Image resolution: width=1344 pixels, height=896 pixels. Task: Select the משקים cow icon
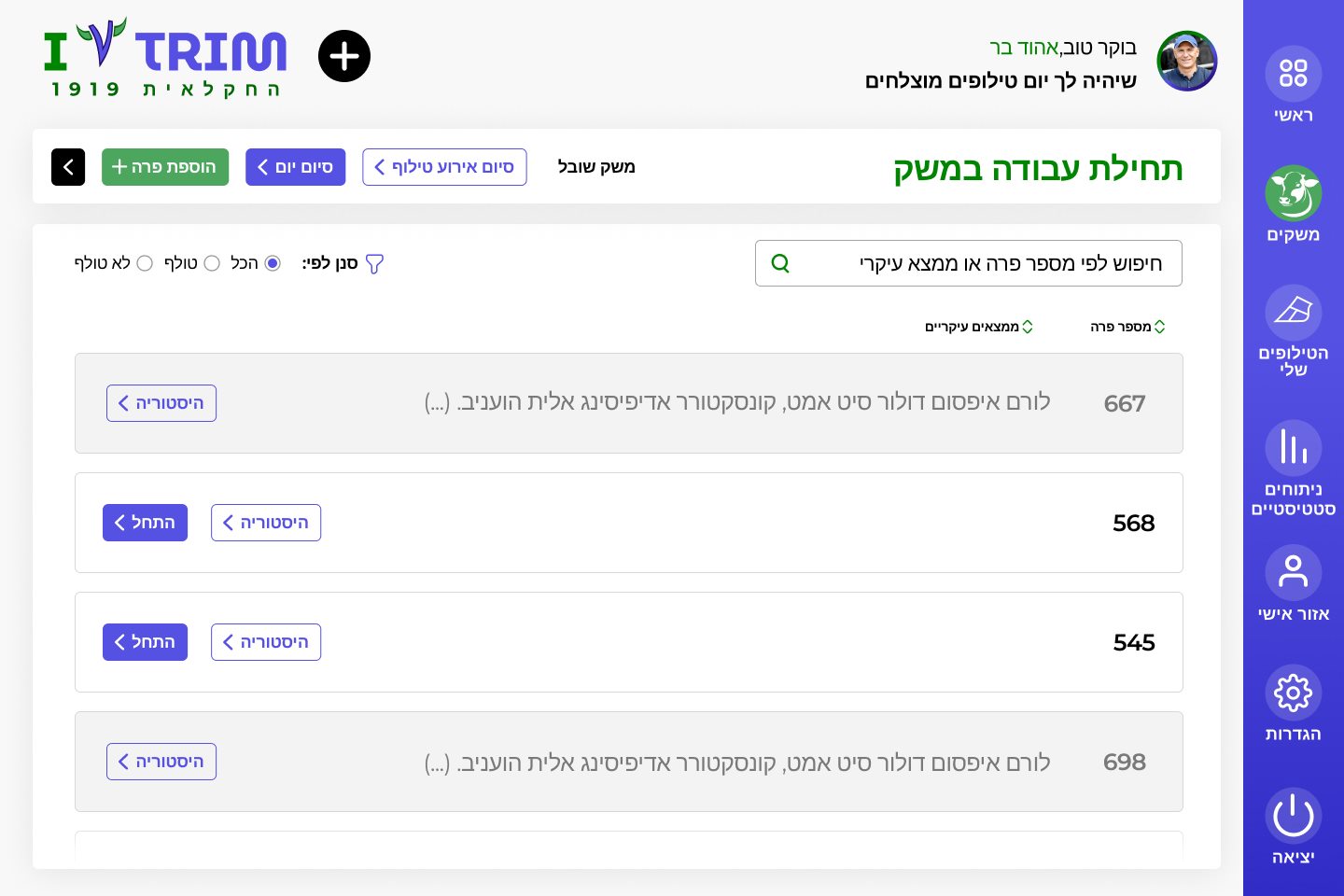pyautogui.click(x=1293, y=193)
